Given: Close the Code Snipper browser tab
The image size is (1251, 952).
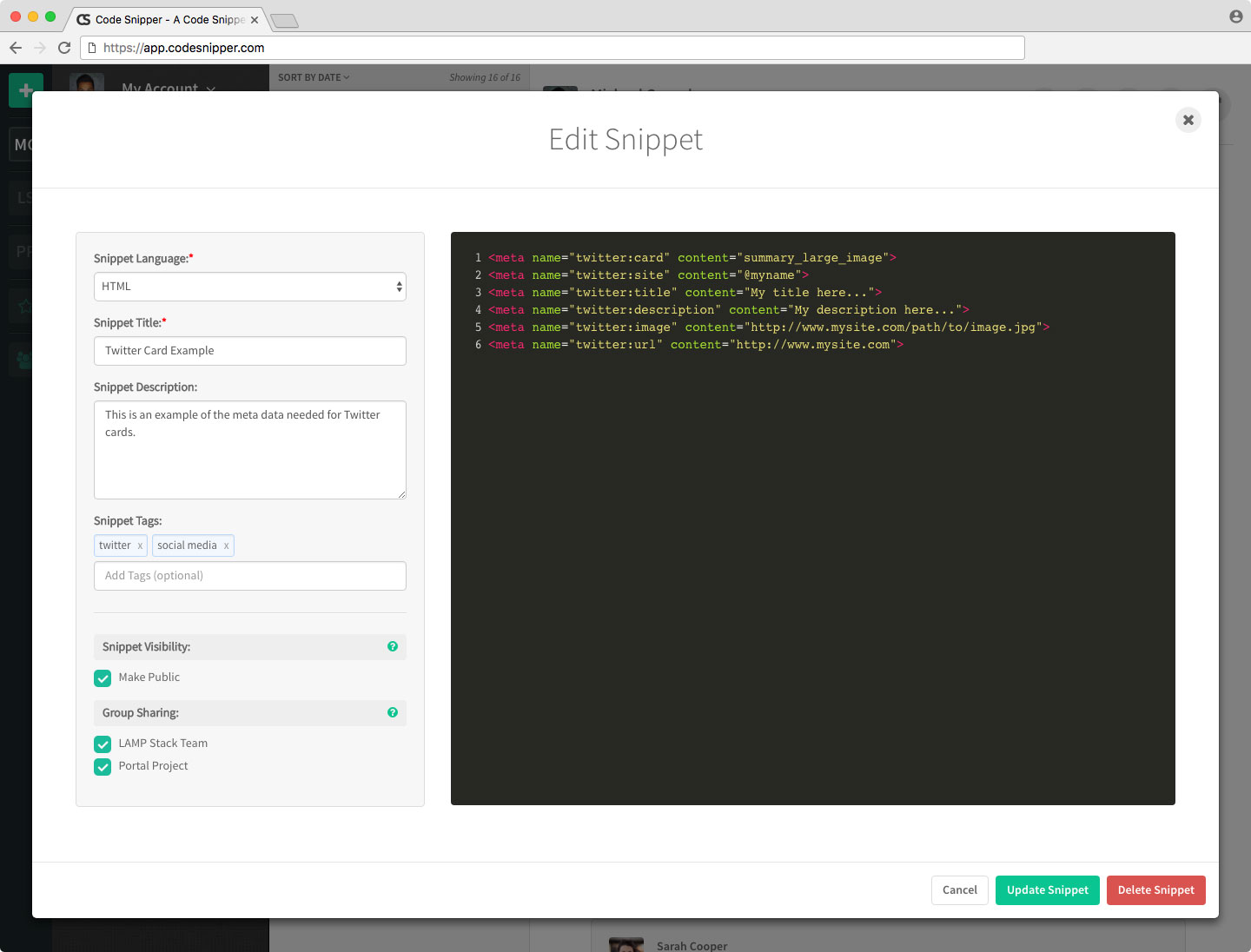Looking at the screenshot, I should pos(255,20).
